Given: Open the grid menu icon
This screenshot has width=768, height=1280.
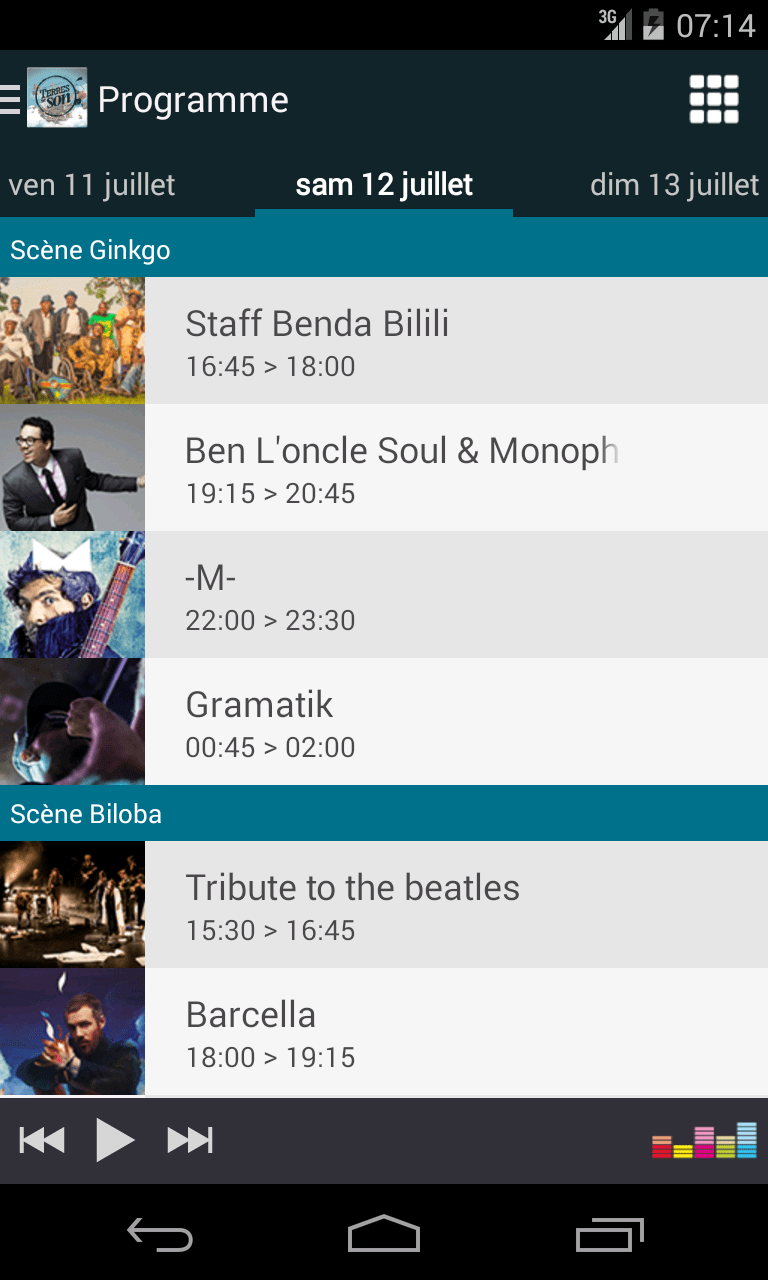Looking at the screenshot, I should (x=714, y=100).
